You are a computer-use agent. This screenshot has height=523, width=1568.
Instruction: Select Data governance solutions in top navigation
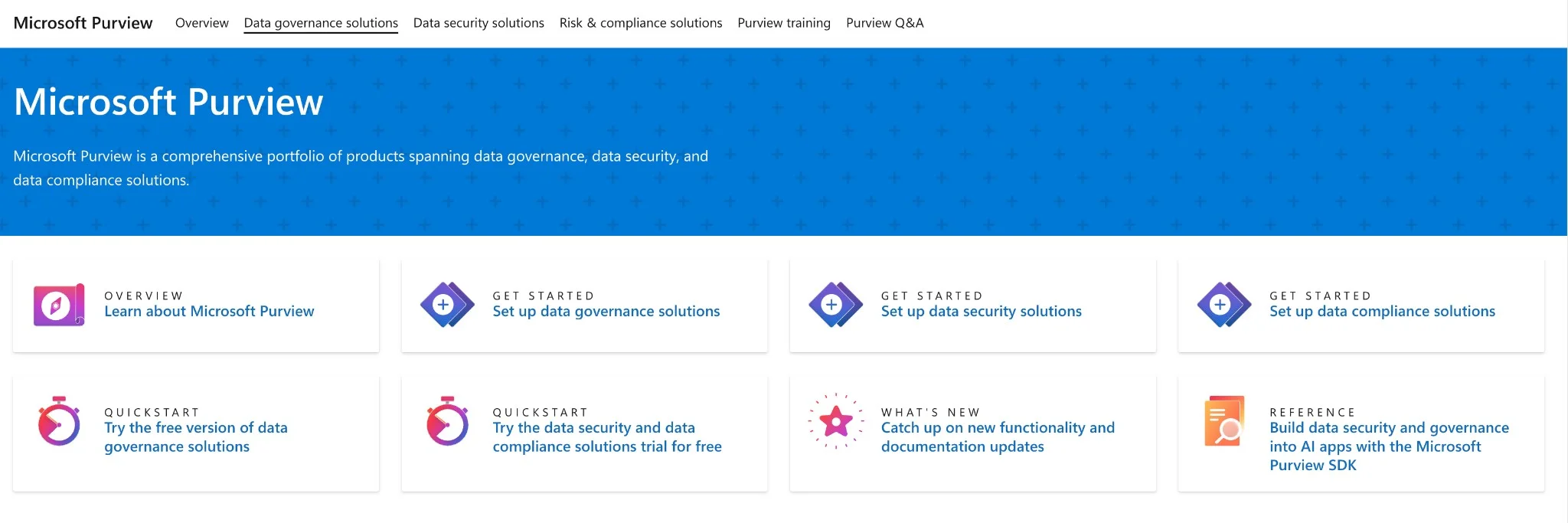point(321,23)
